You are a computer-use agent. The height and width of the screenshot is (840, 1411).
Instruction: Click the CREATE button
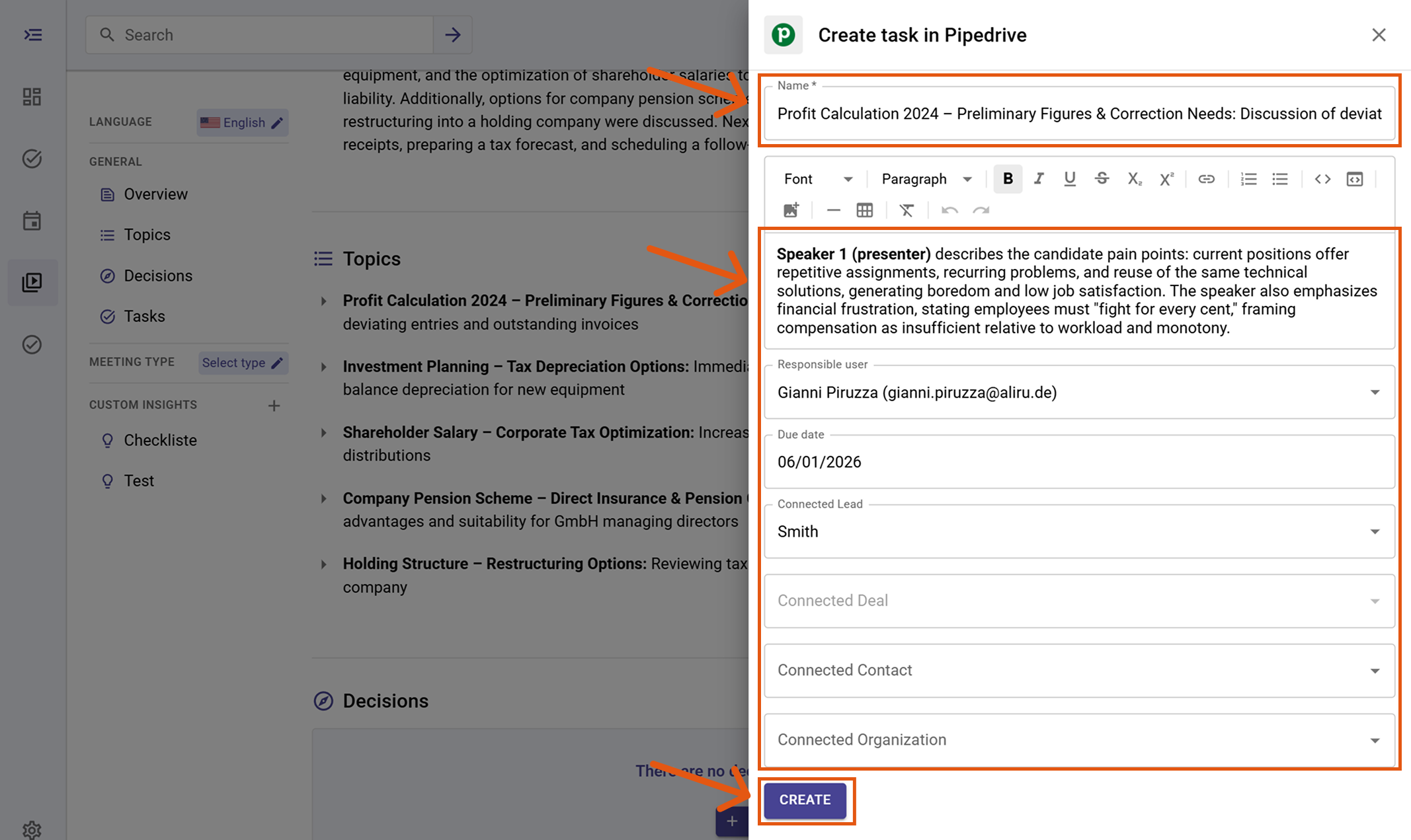pyautogui.click(x=805, y=800)
